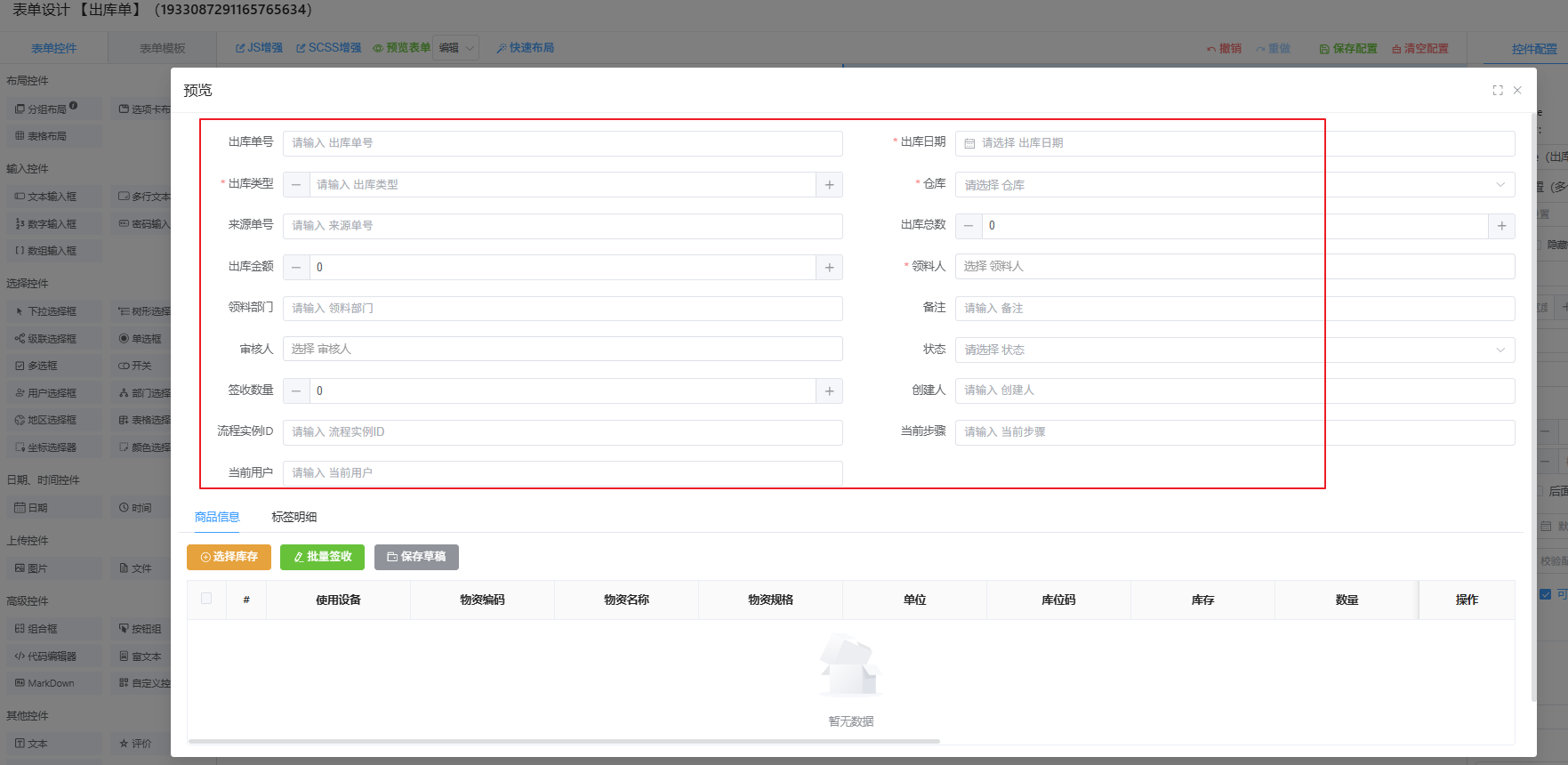Viewport: 1568px width, 765px height.
Task: Open the 状态 dropdown
Action: (x=1500, y=350)
